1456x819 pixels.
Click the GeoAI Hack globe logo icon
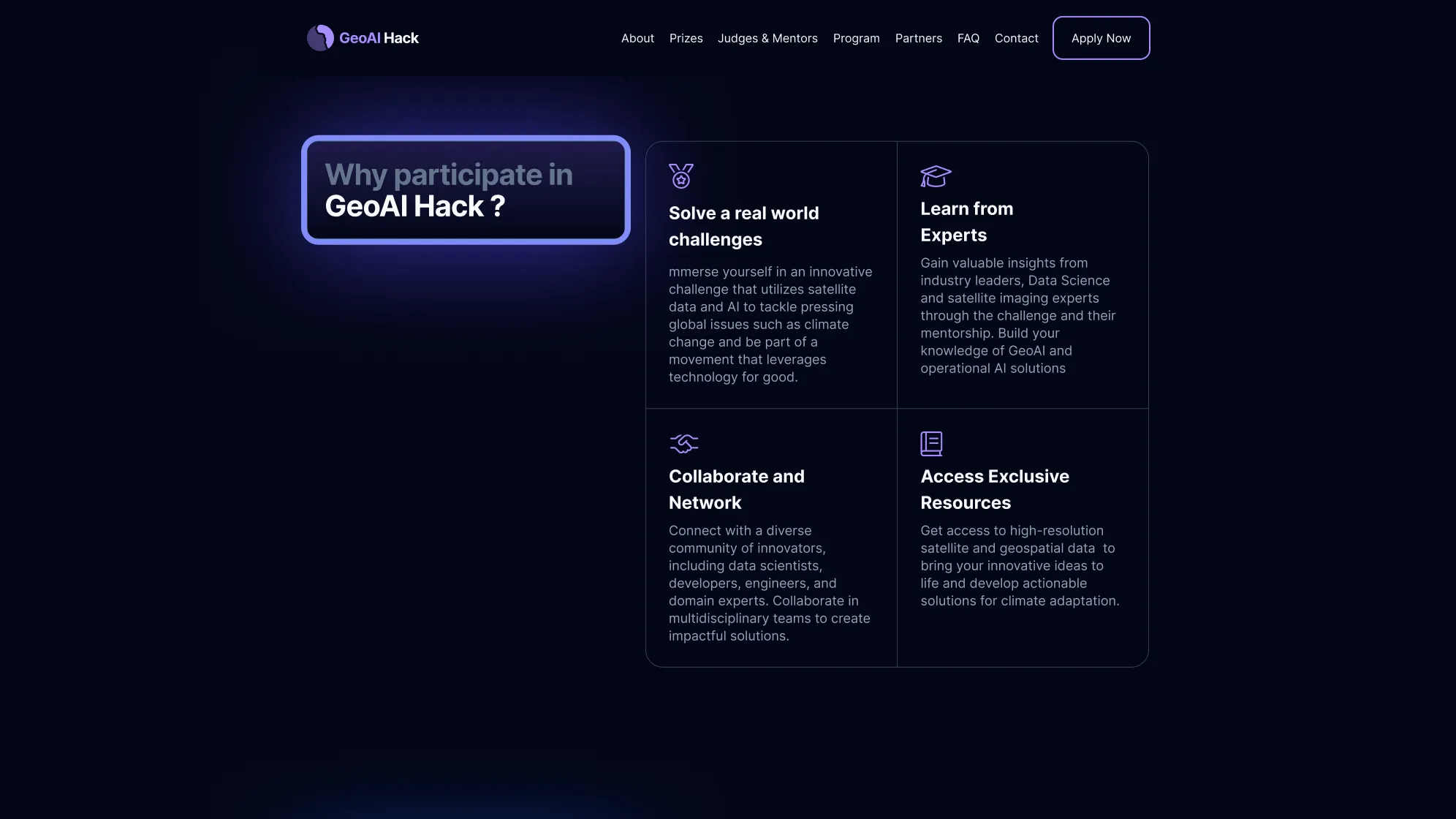[320, 38]
